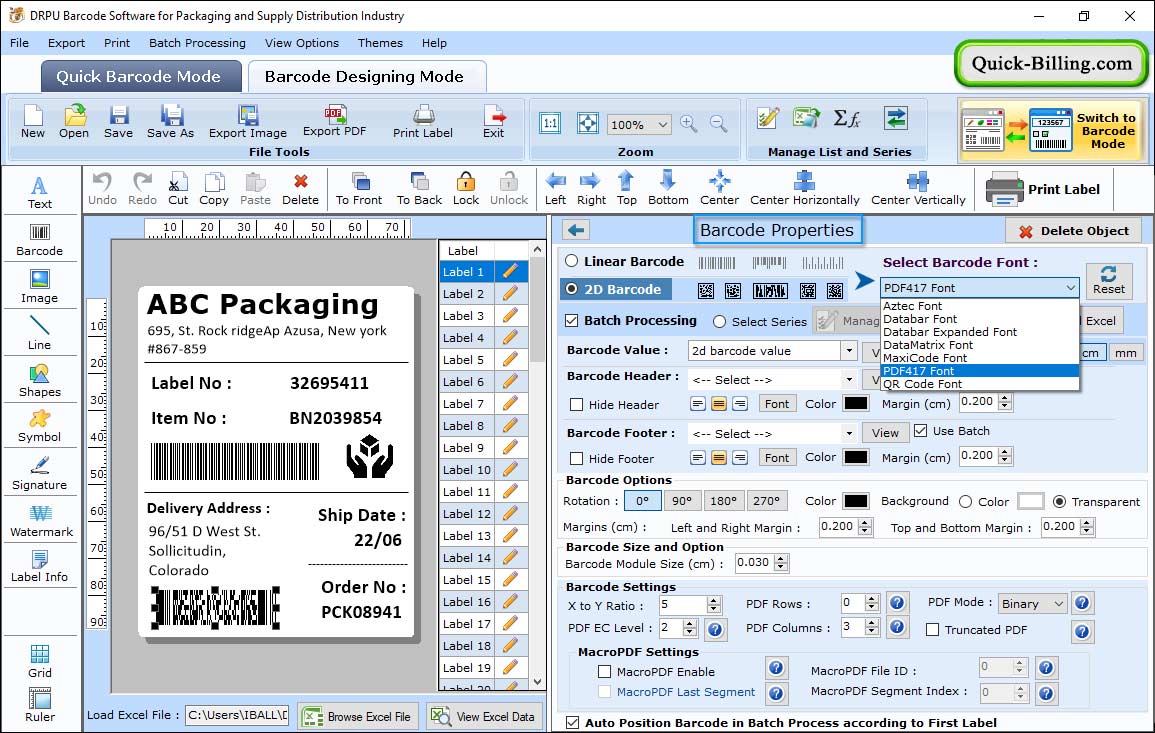1155x733 pixels.
Task: Enable the Truncated PDF checkbox
Action: [x=933, y=630]
